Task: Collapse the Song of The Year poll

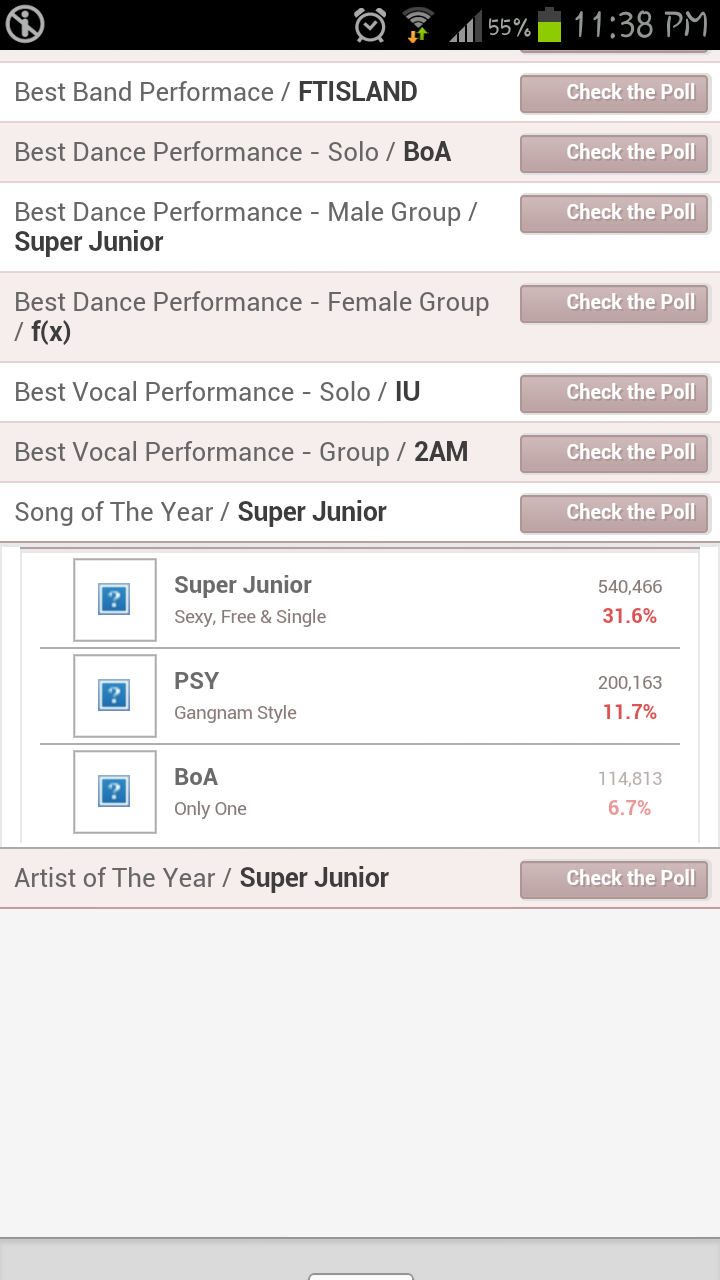Action: tap(614, 513)
